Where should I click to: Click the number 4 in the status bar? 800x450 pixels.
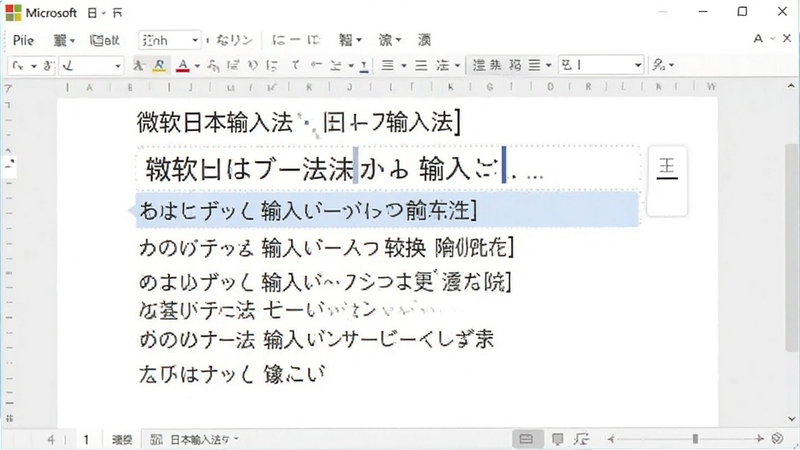(x=51, y=439)
